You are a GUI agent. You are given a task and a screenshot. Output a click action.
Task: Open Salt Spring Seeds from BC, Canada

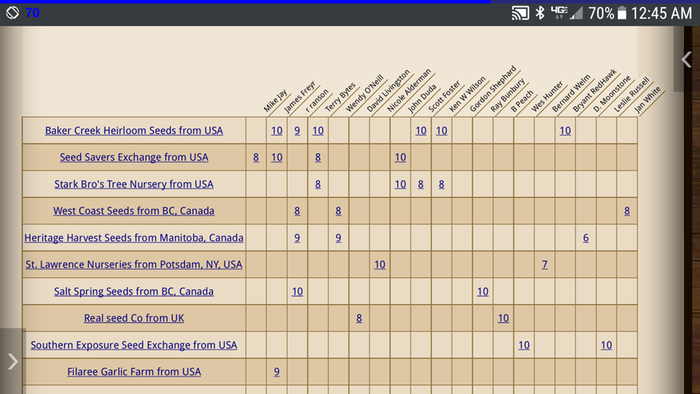[134, 291]
